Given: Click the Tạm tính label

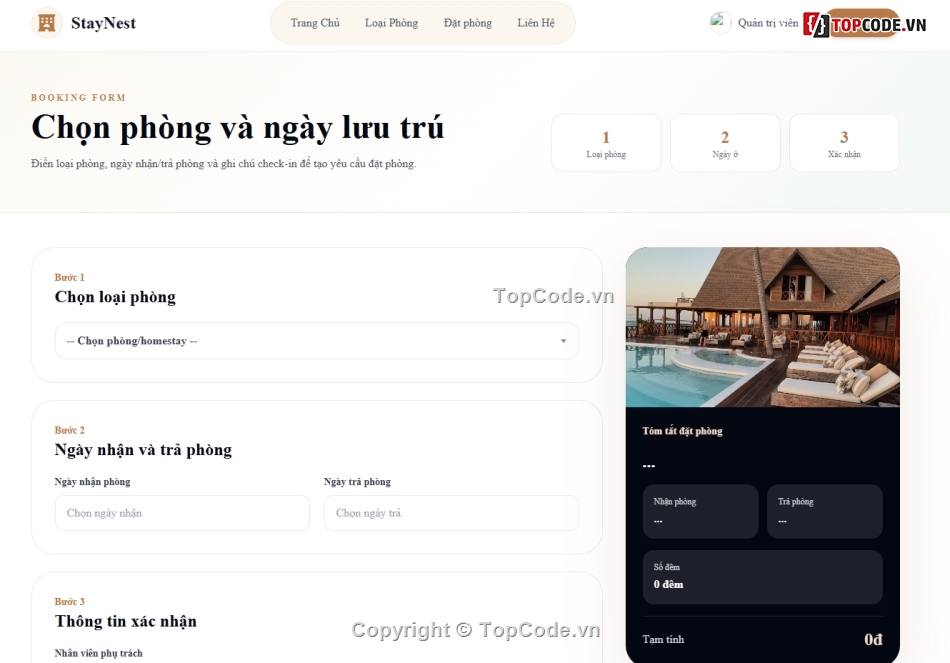Looking at the screenshot, I should pos(663,639).
